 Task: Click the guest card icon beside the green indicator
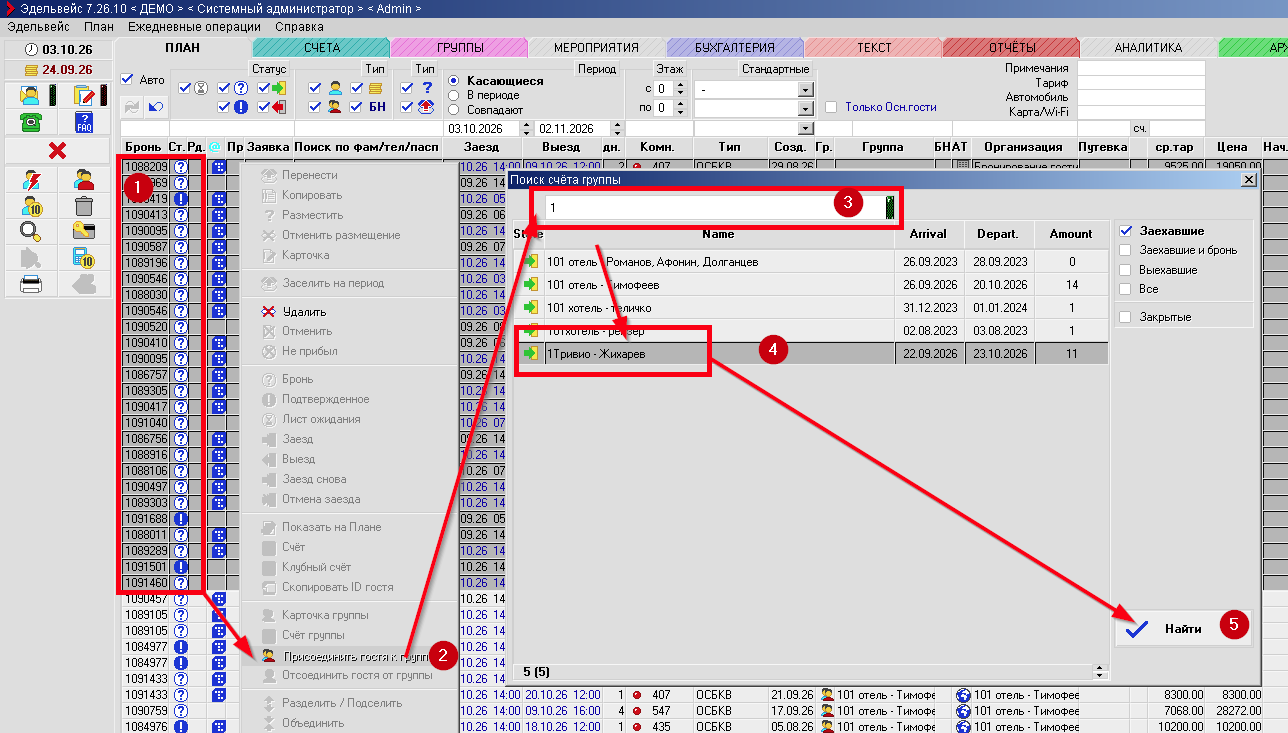[x=31, y=96]
